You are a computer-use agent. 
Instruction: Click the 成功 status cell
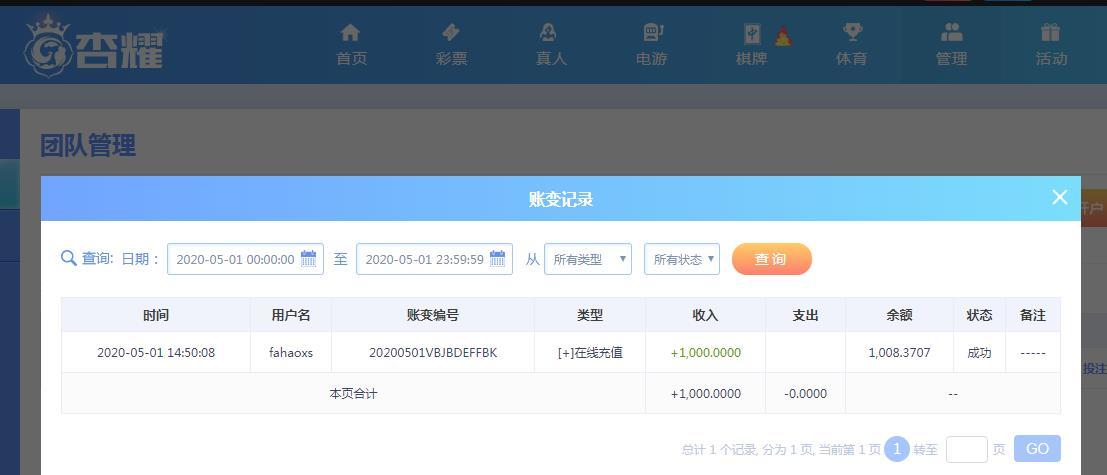pos(979,352)
